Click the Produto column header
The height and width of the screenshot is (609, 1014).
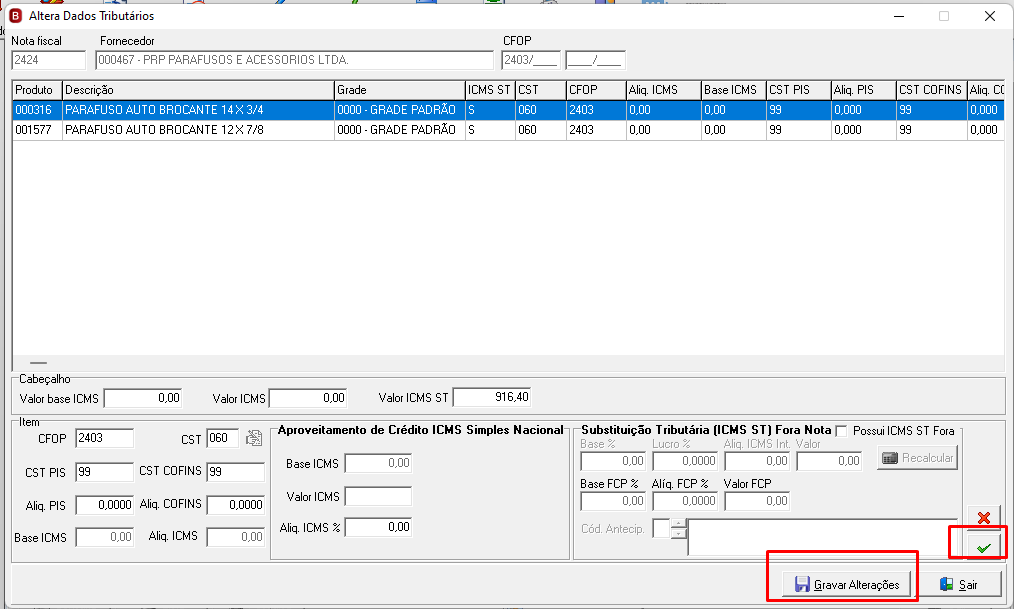click(38, 90)
